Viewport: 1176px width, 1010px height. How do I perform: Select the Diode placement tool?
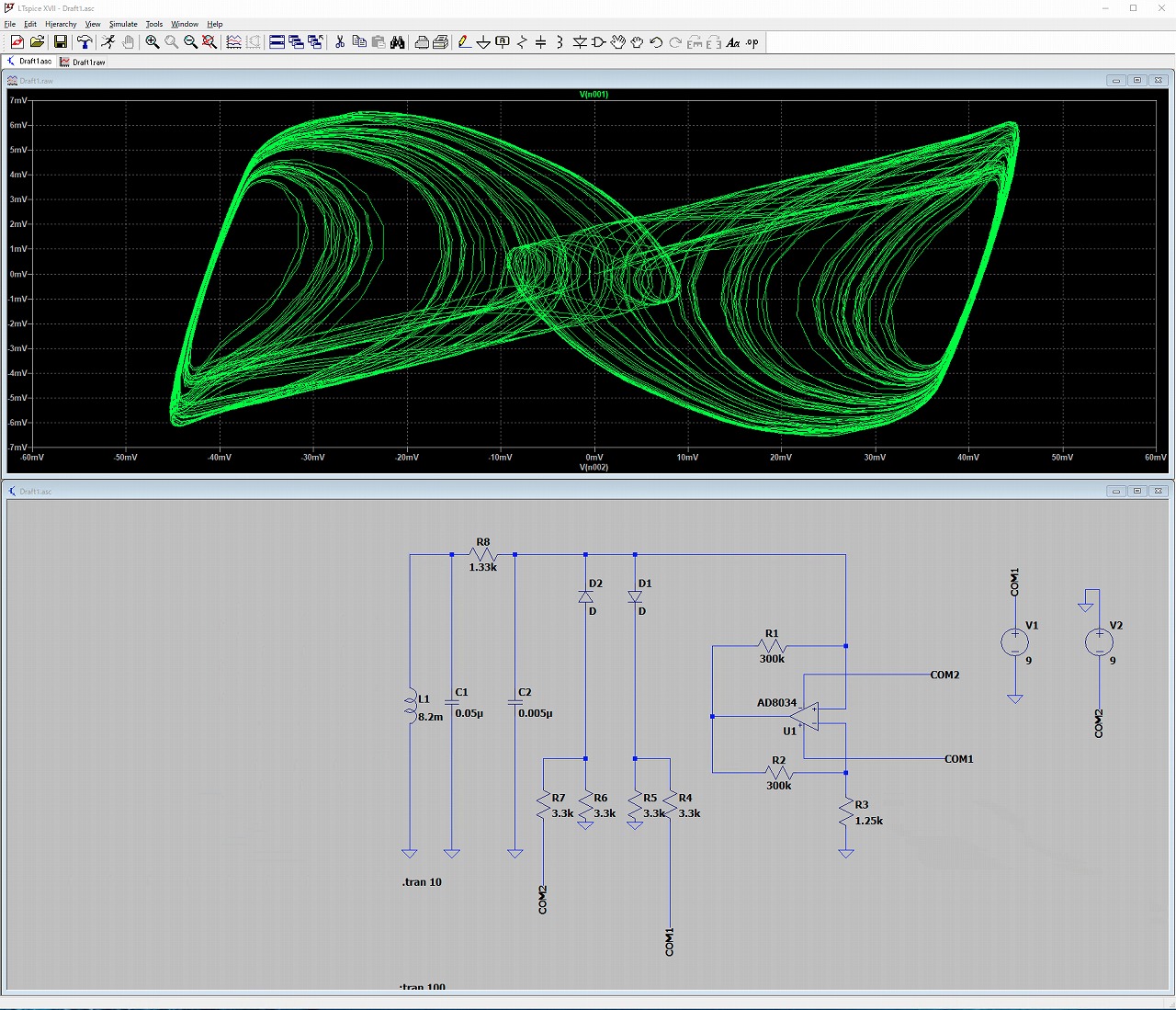tap(580, 42)
